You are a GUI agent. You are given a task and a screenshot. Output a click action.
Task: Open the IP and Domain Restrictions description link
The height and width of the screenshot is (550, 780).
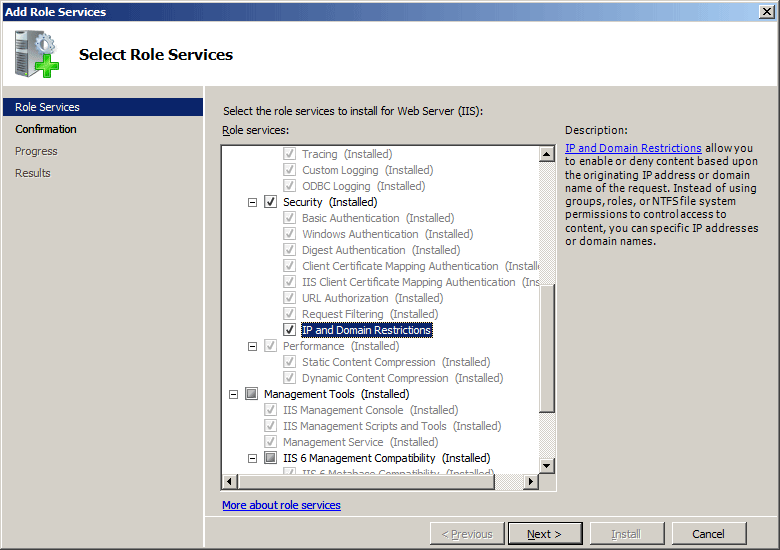click(633, 148)
